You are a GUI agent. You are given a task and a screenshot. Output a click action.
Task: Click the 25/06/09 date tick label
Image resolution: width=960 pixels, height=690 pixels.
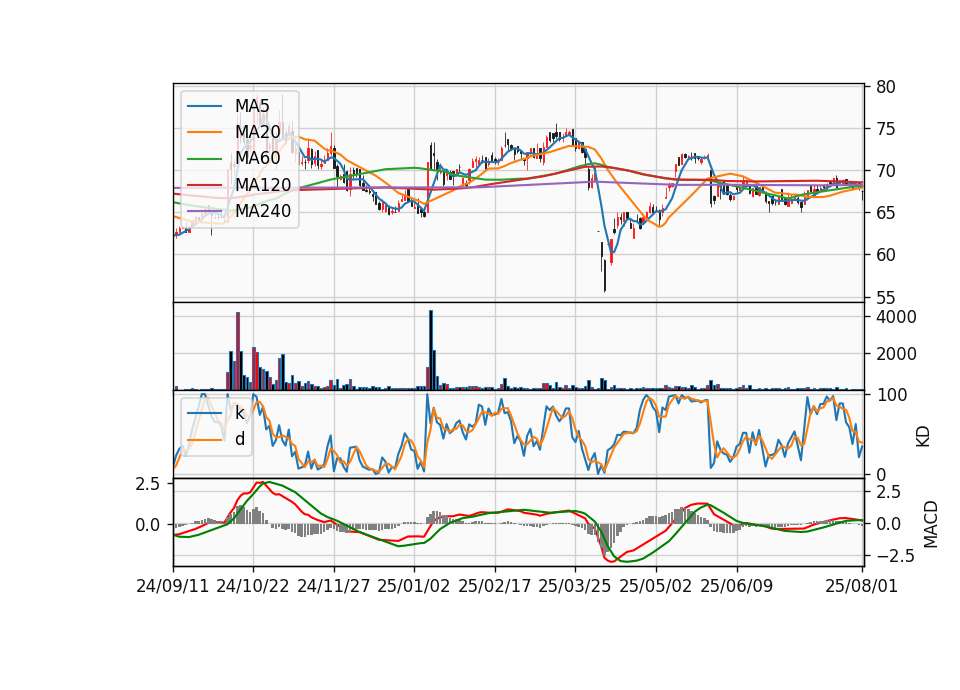pos(737,586)
